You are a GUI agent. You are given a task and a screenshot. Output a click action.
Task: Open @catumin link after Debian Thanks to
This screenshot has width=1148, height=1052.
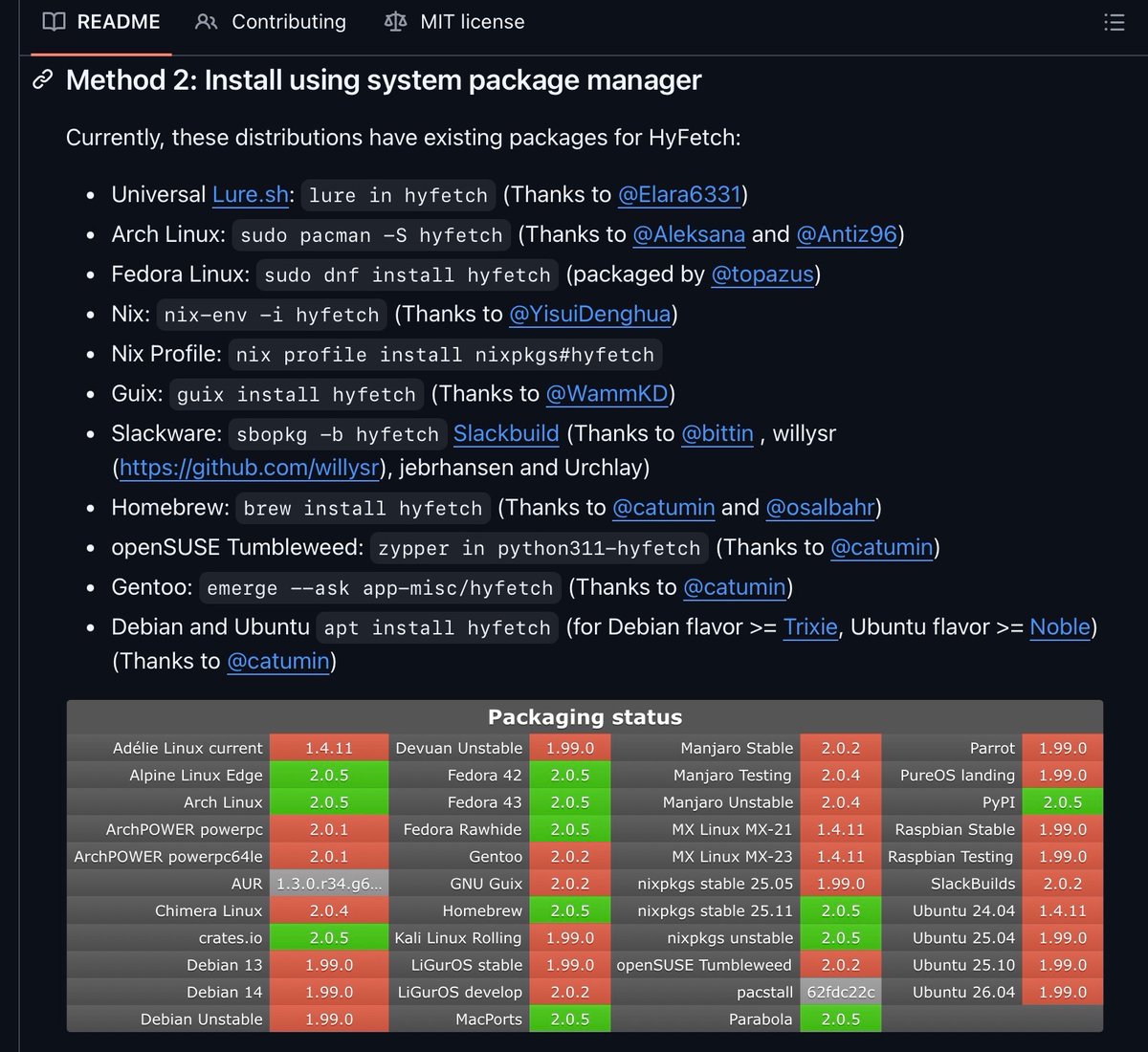click(x=278, y=661)
